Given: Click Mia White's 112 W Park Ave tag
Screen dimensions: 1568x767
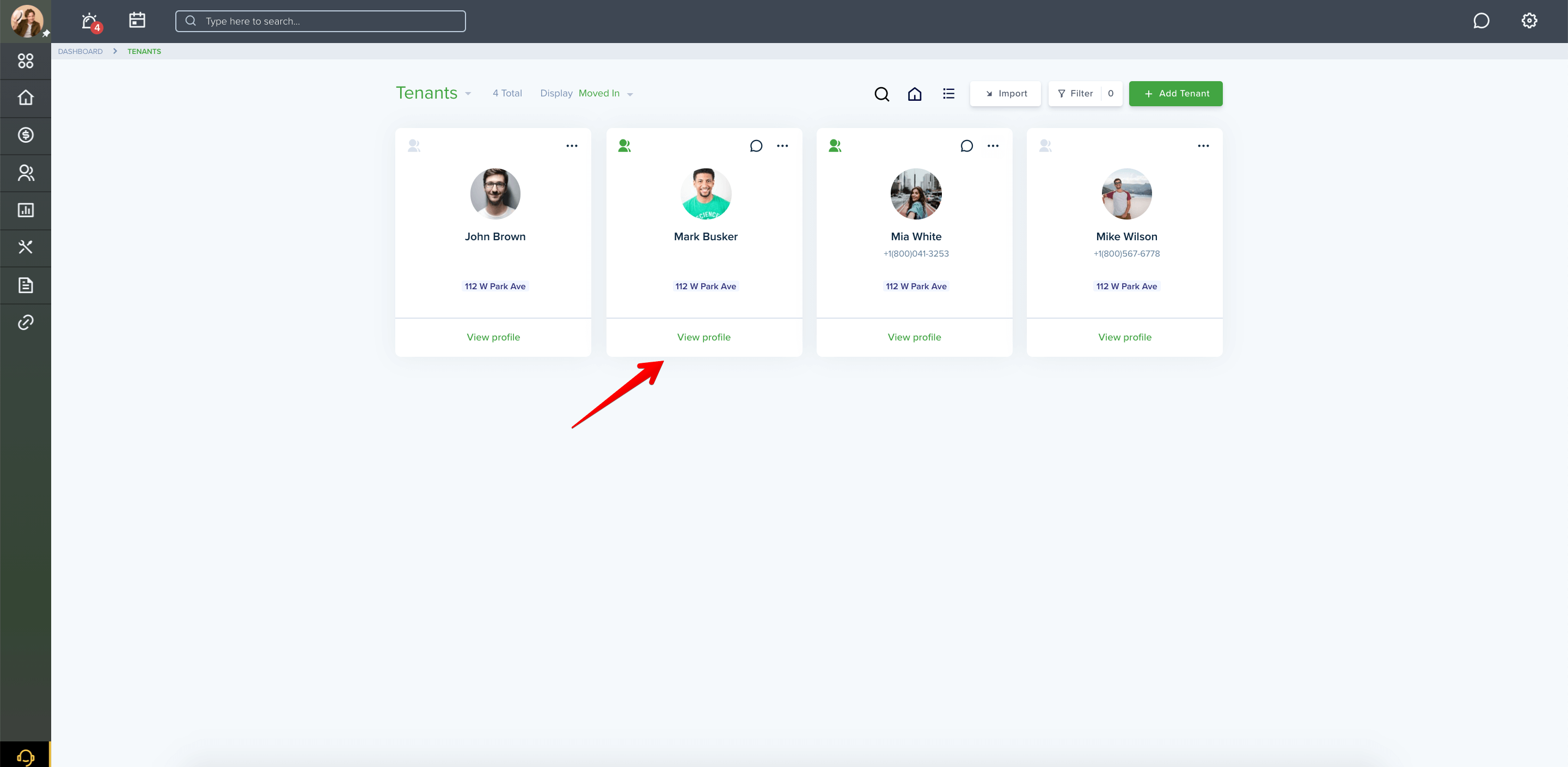Looking at the screenshot, I should point(916,287).
